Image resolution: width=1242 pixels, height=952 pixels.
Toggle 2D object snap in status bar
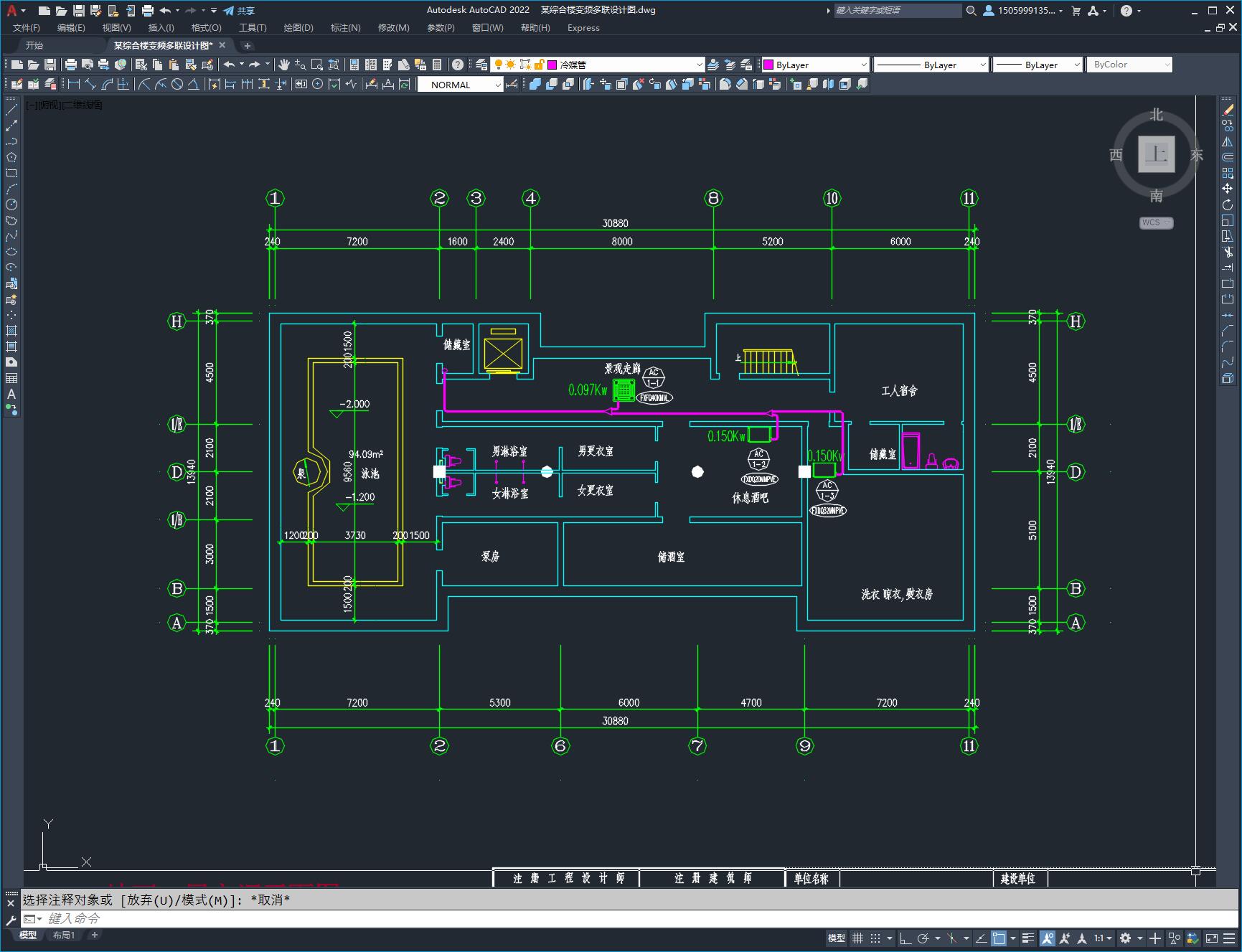999,938
